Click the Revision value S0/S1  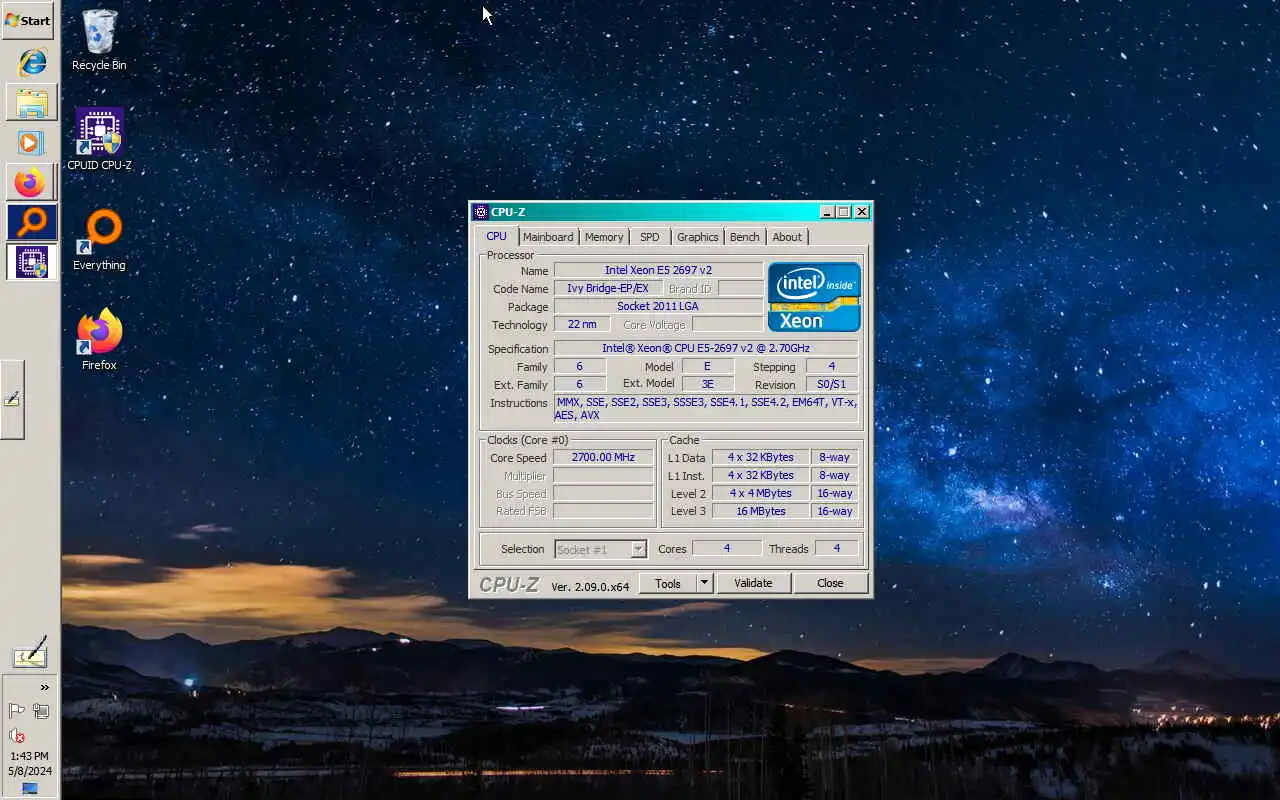click(832, 384)
